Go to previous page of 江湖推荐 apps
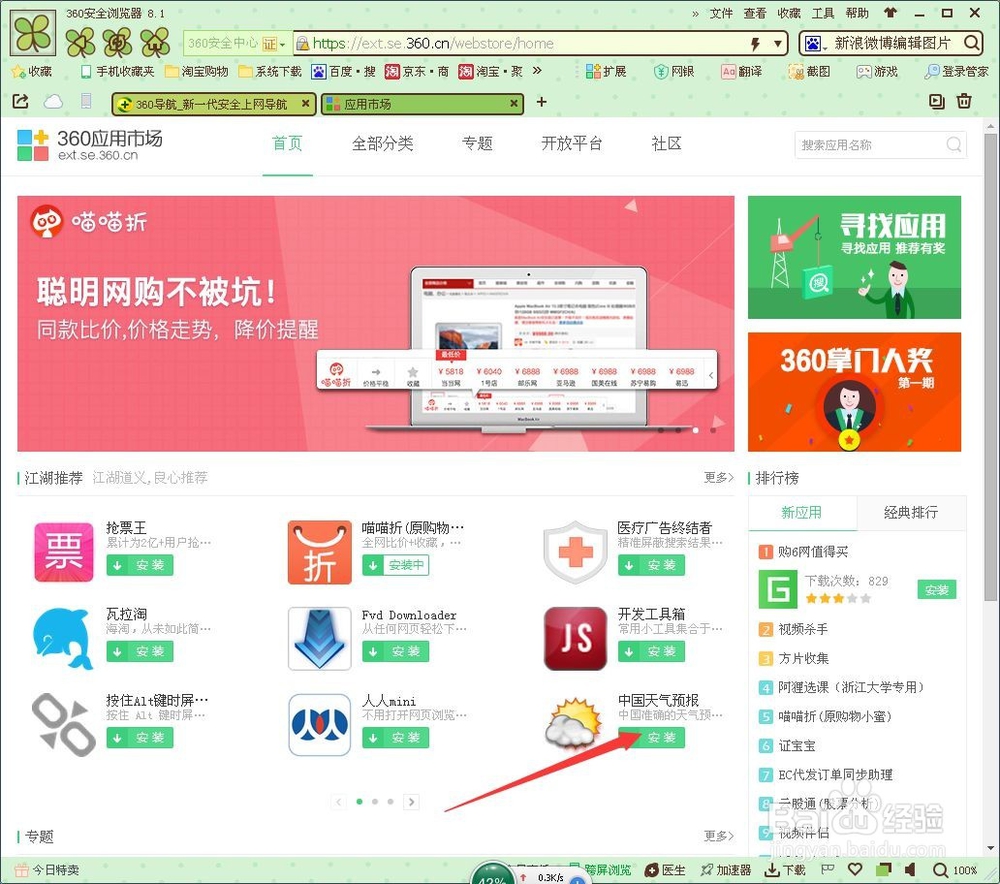 [x=339, y=802]
